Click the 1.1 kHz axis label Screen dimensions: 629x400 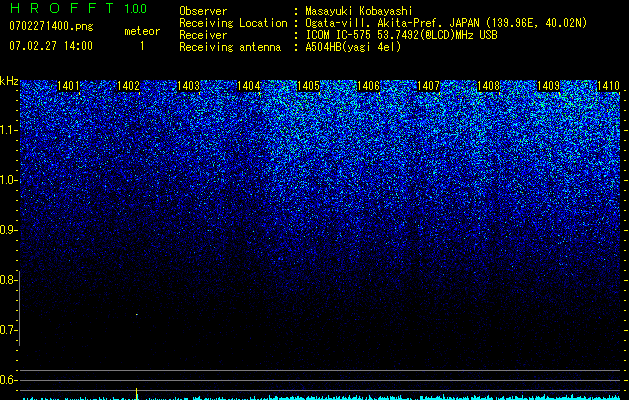click(x=9, y=130)
